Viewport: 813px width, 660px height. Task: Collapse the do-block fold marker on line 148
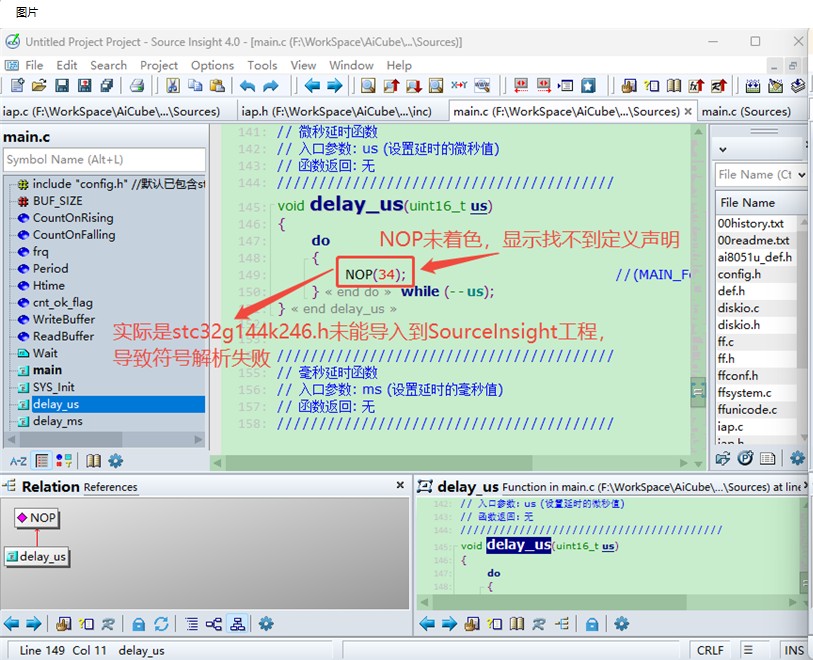[308, 259]
